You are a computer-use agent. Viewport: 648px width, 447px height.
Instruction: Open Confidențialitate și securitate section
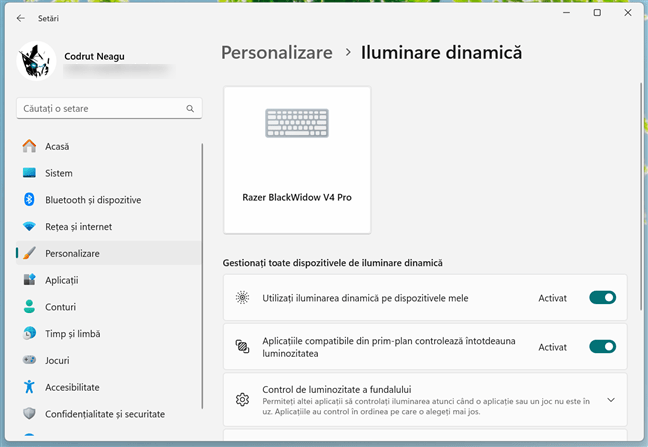pyautogui.click(x=104, y=413)
